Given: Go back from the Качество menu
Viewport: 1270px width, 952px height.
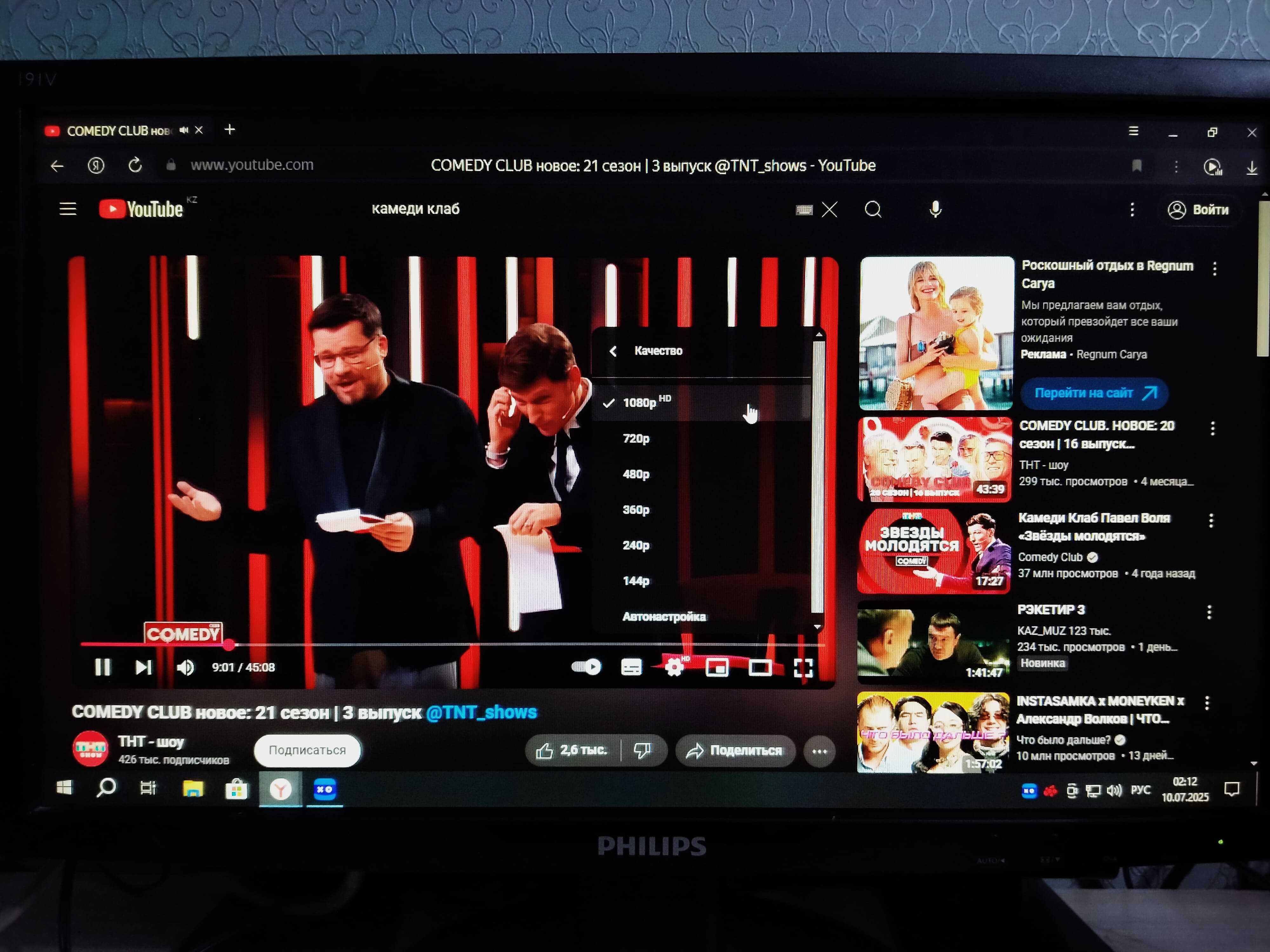Looking at the screenshot, I should coord(612,351).
